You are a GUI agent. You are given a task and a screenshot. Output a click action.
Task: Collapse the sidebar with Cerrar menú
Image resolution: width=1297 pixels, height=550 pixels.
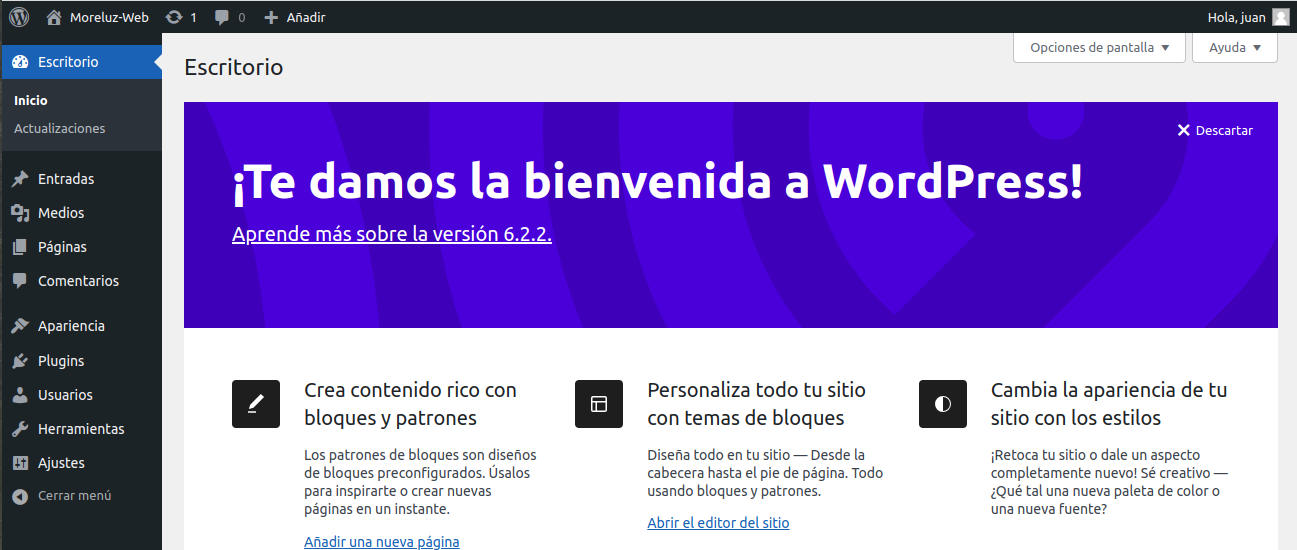tap(74, 496)
